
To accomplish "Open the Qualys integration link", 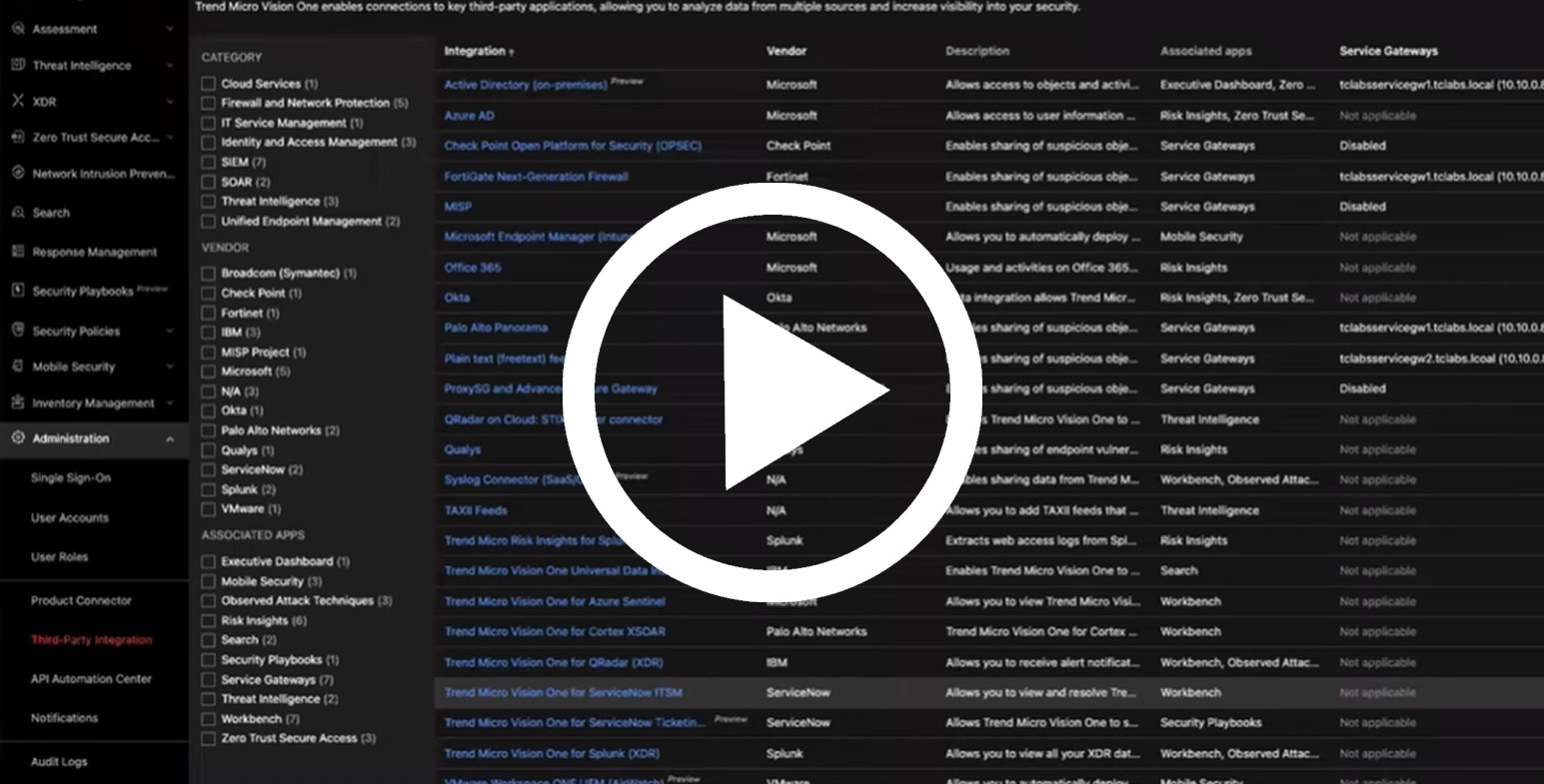I will coord(463,450).
